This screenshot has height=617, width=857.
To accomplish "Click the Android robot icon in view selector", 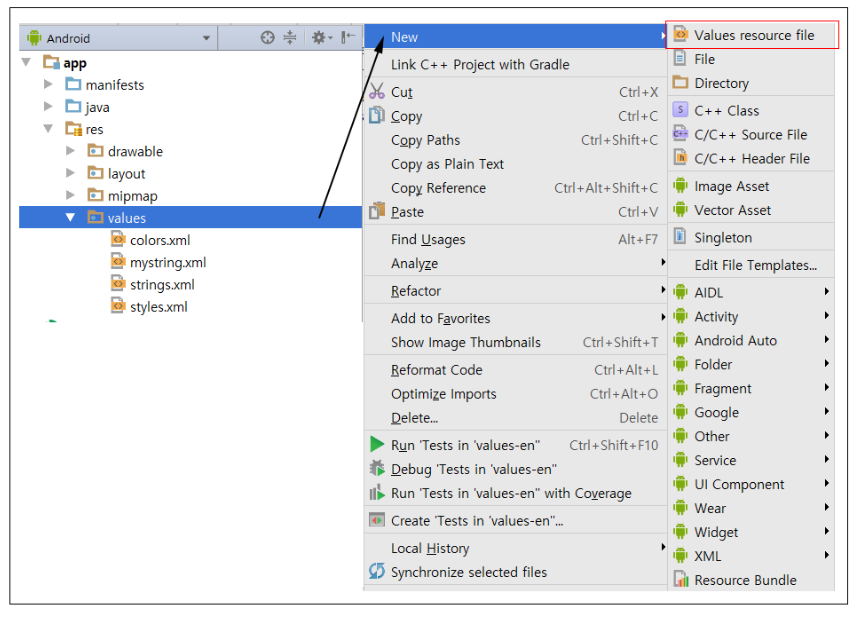I will (34, 38).
